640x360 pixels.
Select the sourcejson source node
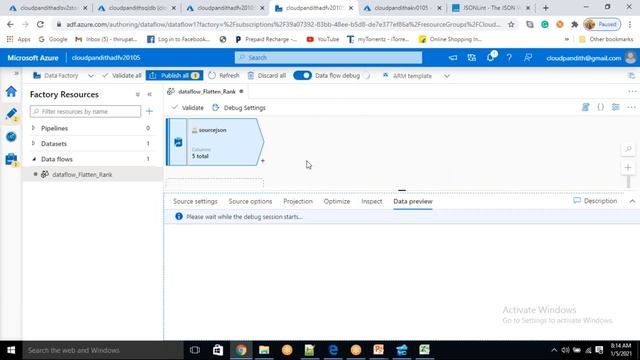tap(215, 142)
